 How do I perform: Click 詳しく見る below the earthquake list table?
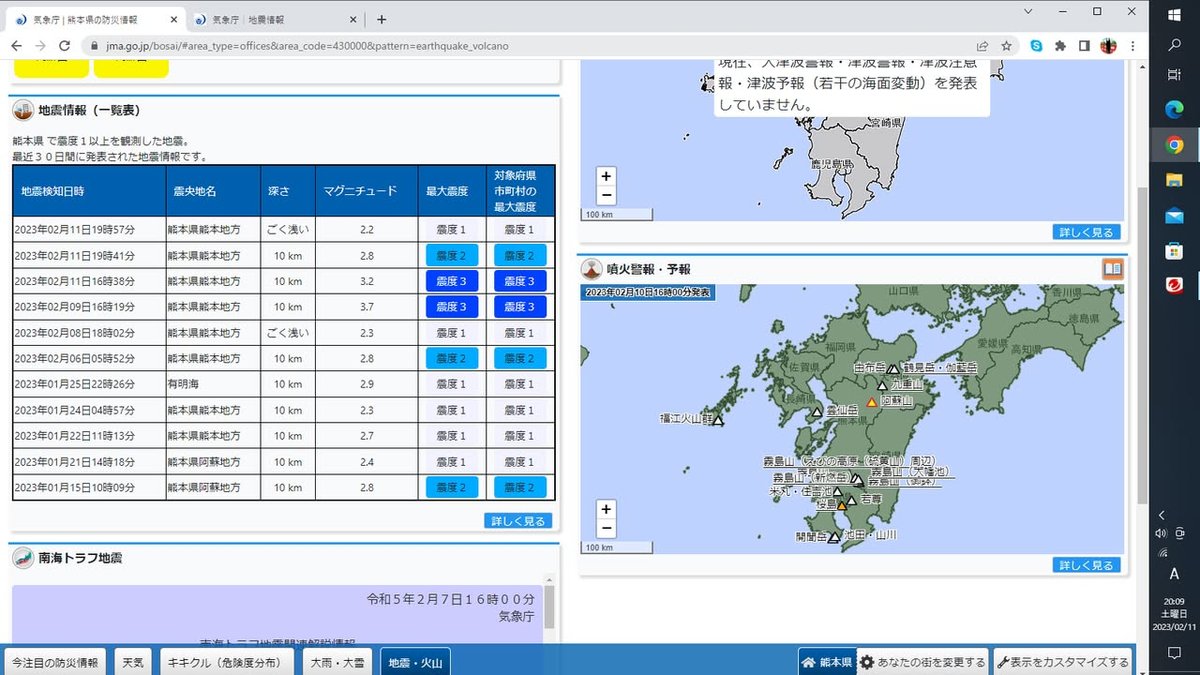click(x=518, y=521)
